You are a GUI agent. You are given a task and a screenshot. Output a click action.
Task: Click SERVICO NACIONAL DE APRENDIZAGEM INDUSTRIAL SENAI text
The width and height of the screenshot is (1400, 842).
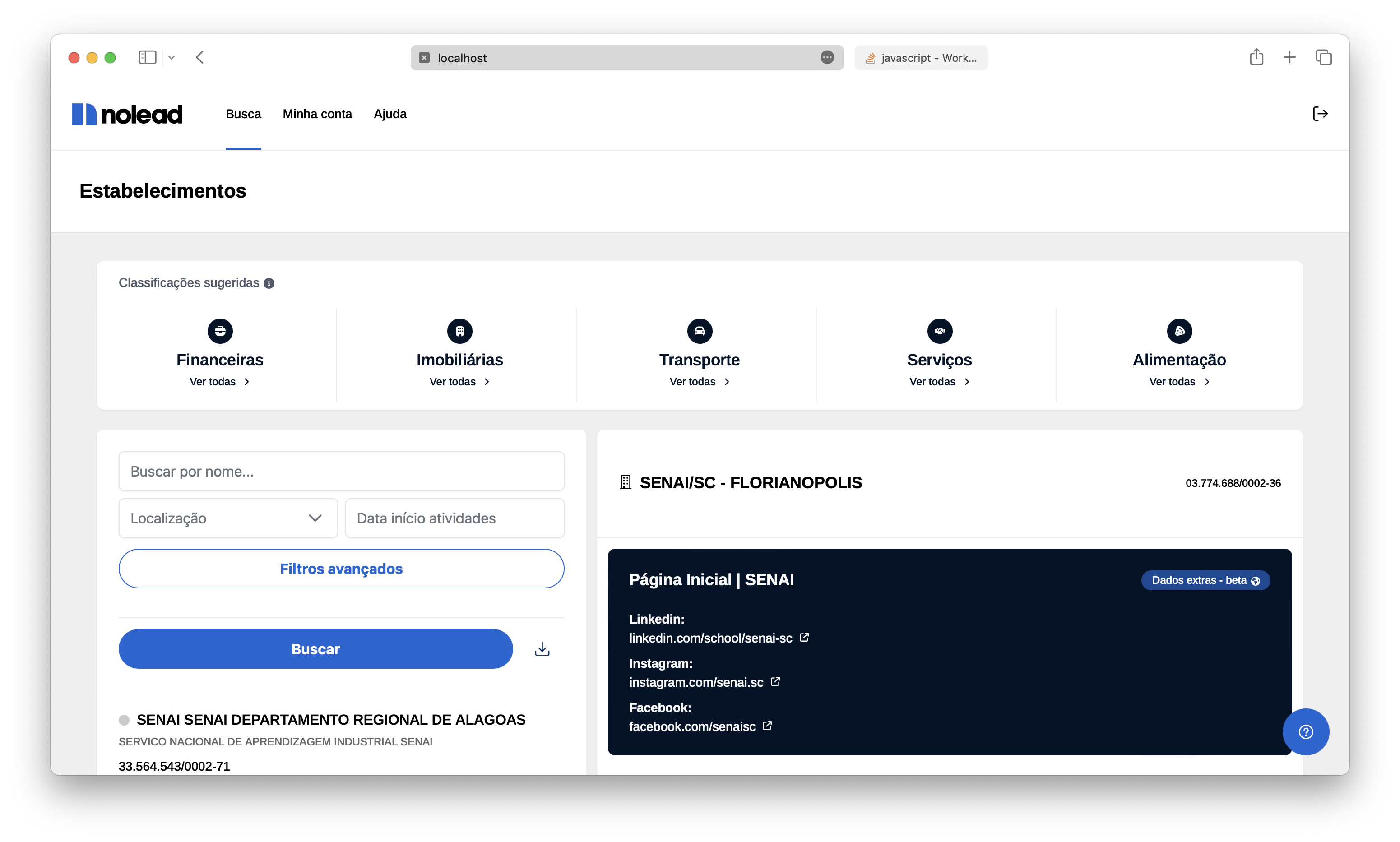coord(275,741)
